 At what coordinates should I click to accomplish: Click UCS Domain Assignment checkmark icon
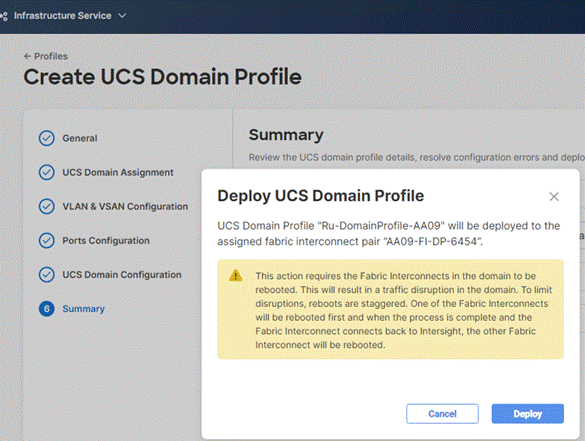coord(47,172)
